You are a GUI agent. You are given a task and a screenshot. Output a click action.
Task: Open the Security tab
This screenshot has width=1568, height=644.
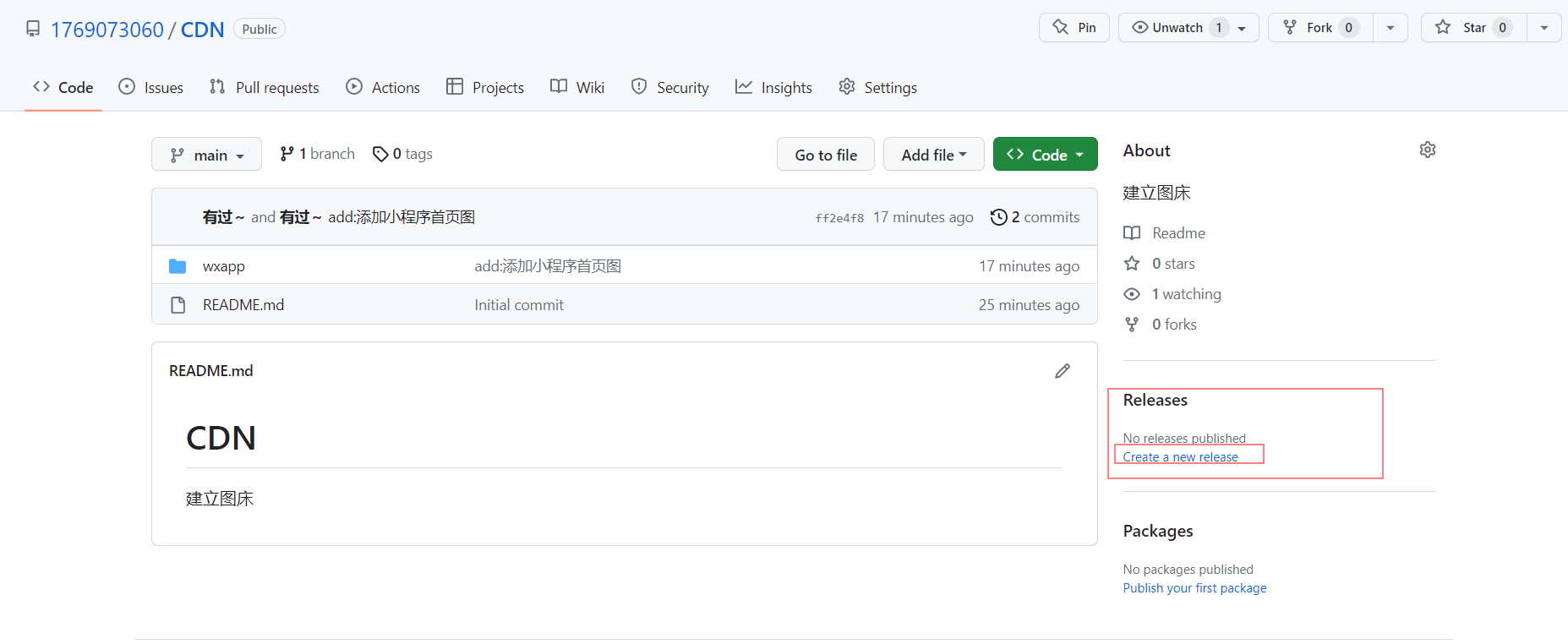pyautogui.click(x=670, y=87)
